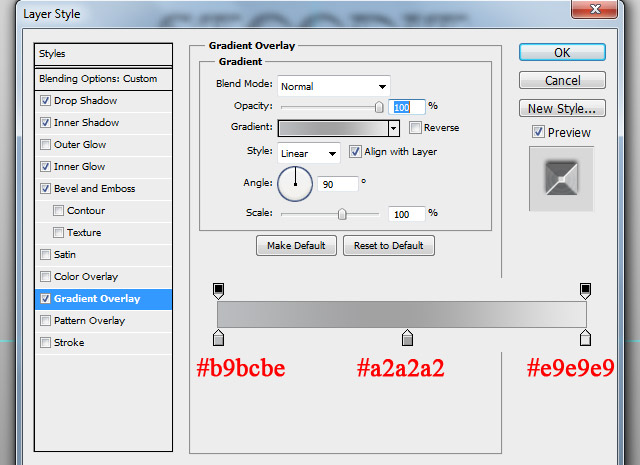Enable the Texture checkbox
The width and height of the screenshot is (640, 465).
point(58,233)
